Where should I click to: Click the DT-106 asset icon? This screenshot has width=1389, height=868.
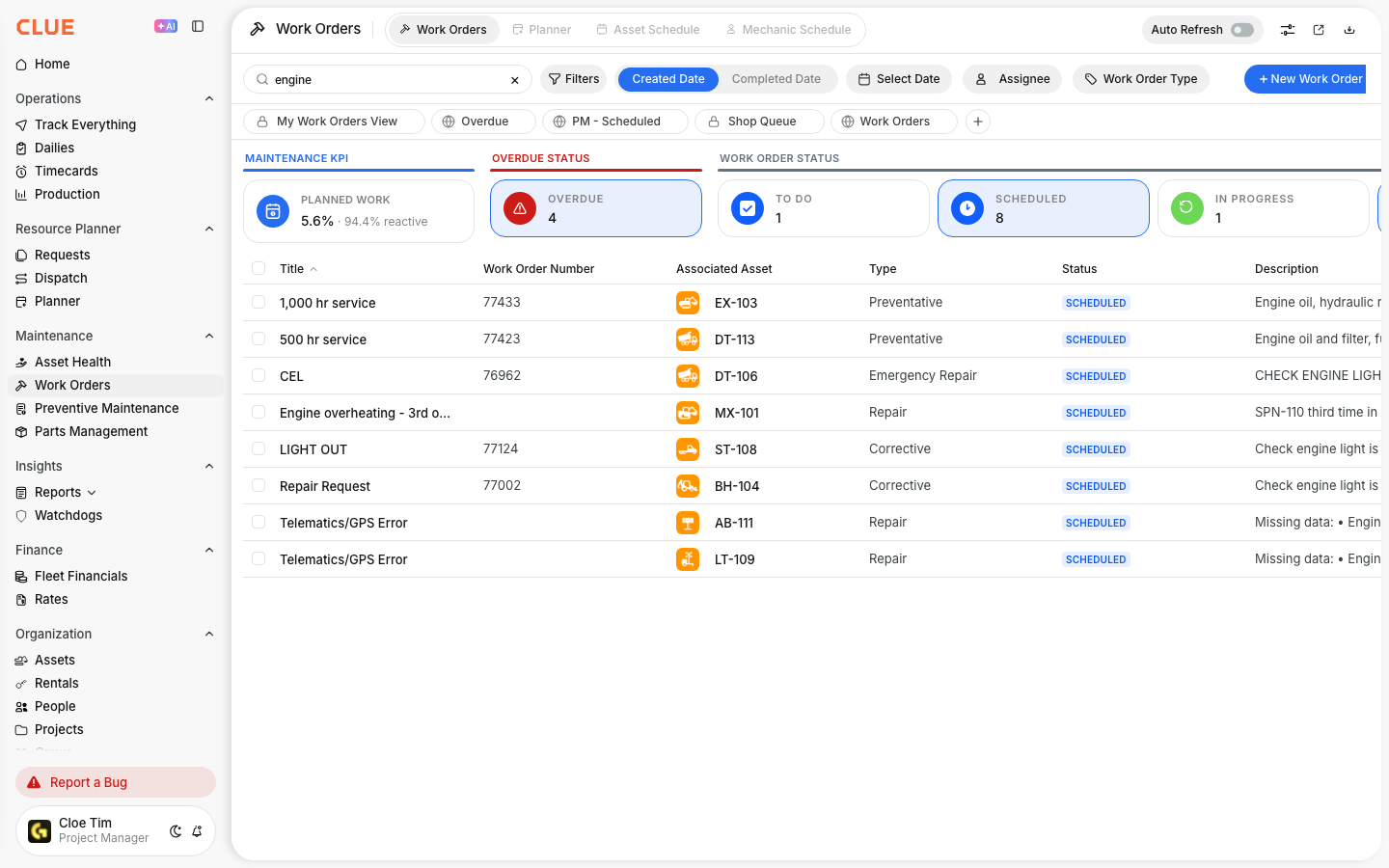[x=688, y=376]
